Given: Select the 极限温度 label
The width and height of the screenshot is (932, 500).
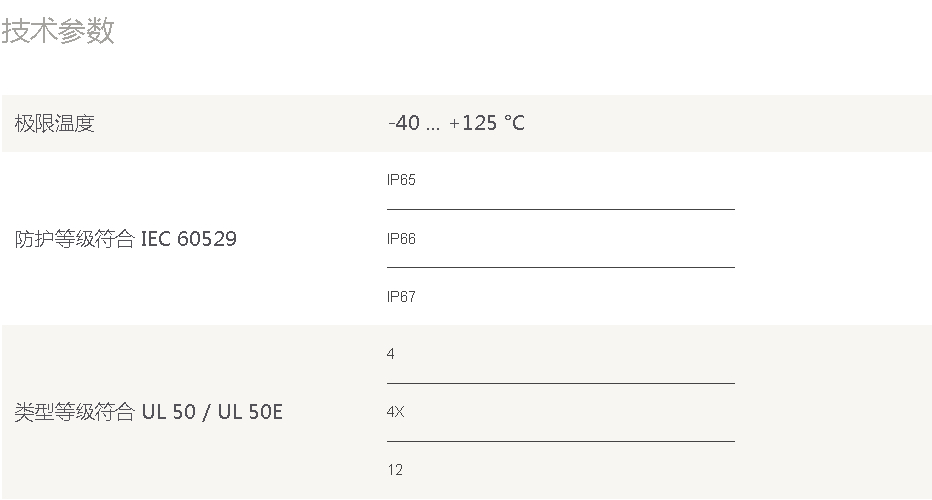Looking at the screenshot, I should (x=55, y=124).
